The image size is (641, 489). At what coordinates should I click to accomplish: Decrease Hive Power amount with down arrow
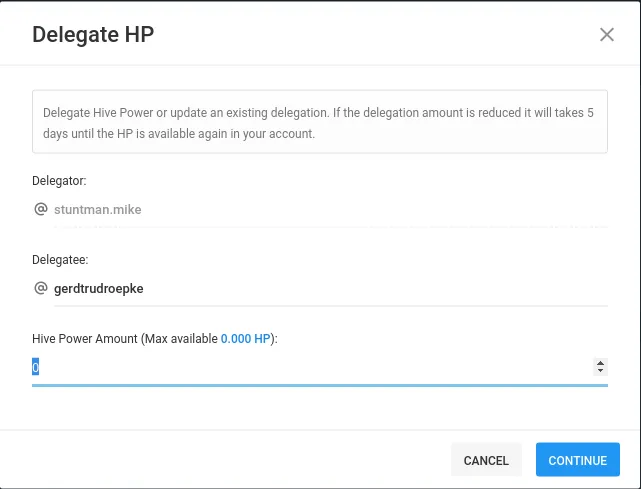(x=600, y=370)
